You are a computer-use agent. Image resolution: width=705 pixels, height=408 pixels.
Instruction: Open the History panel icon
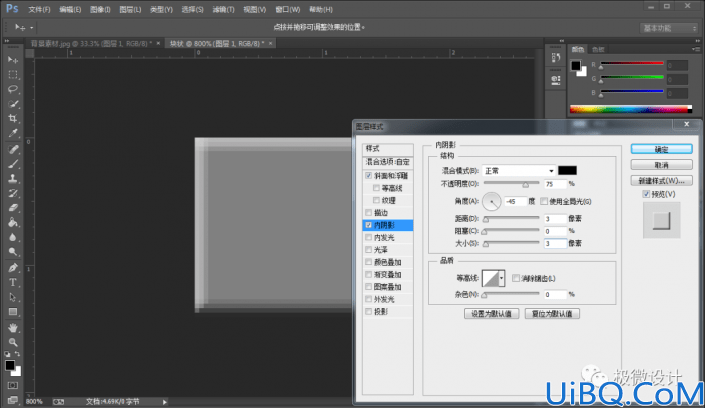556,58
